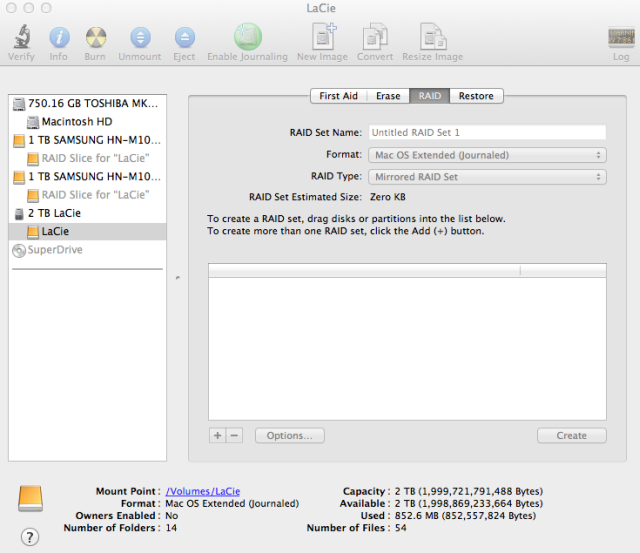The image size is (640, 553).
Task: Click the Burn disc icon
Action: [95, 38]
